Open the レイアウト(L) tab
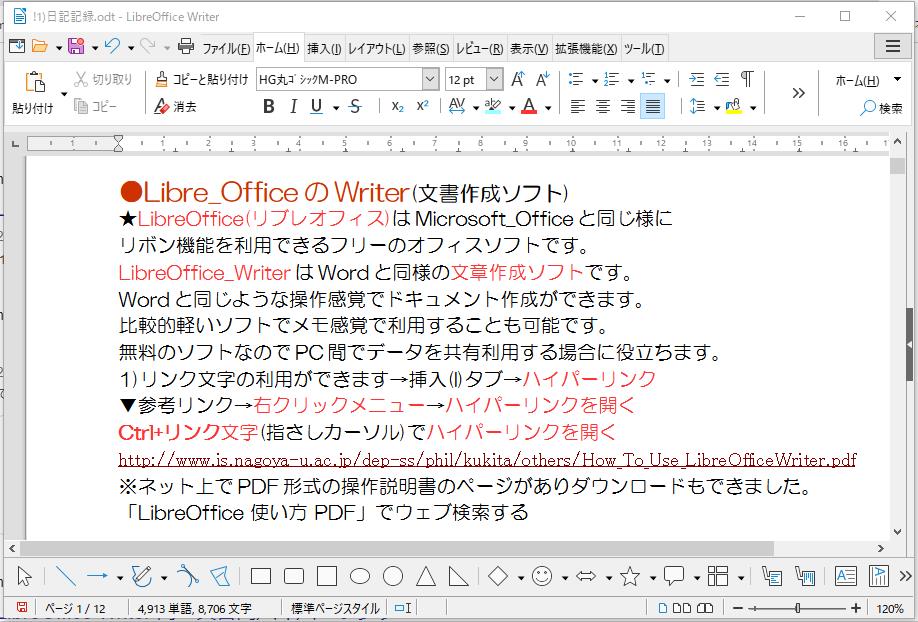The height and width of the screenshot is (622, 918). 376,48
